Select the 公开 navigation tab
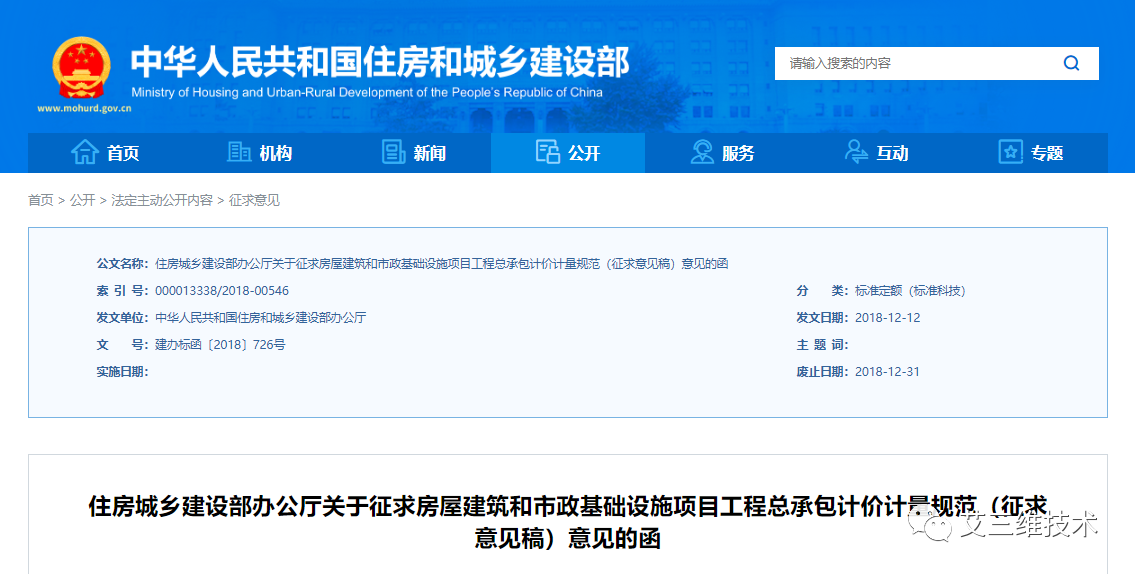Screen dimensions: 1135x574 point(568,153)
